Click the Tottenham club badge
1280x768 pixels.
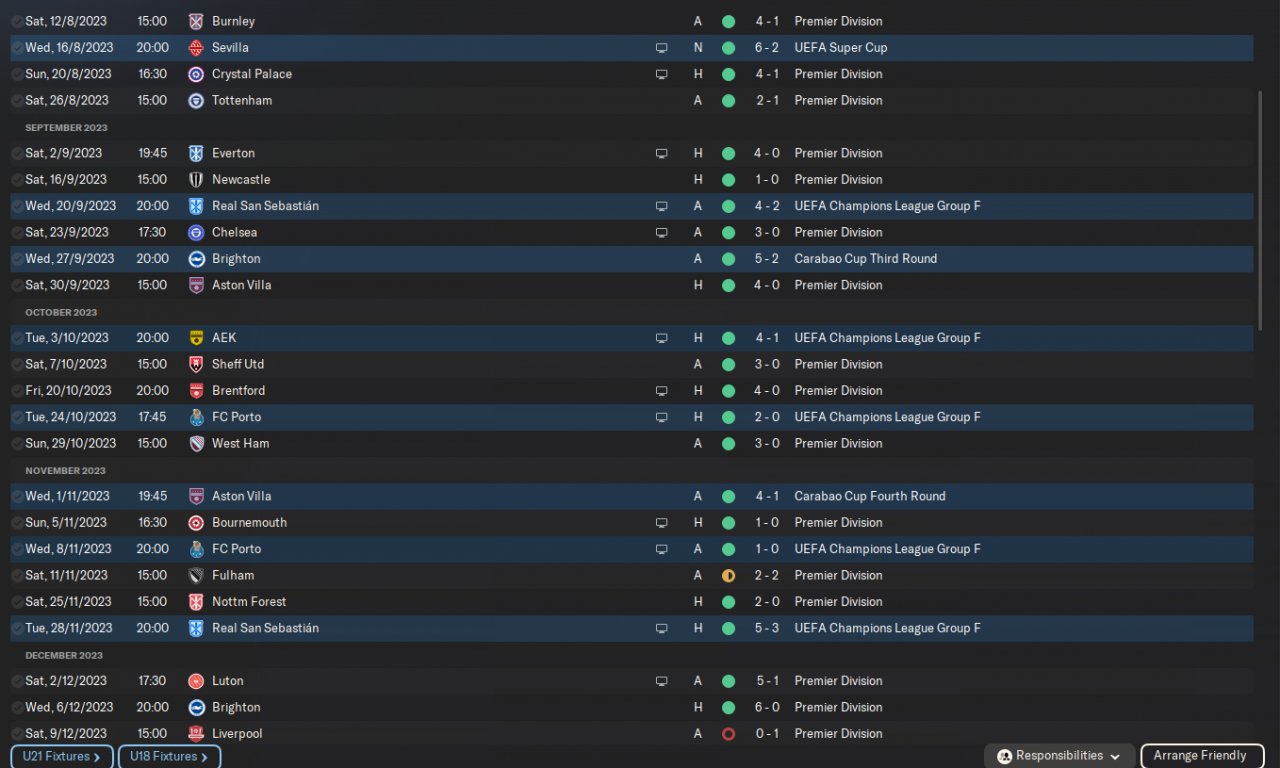[196, 100]
